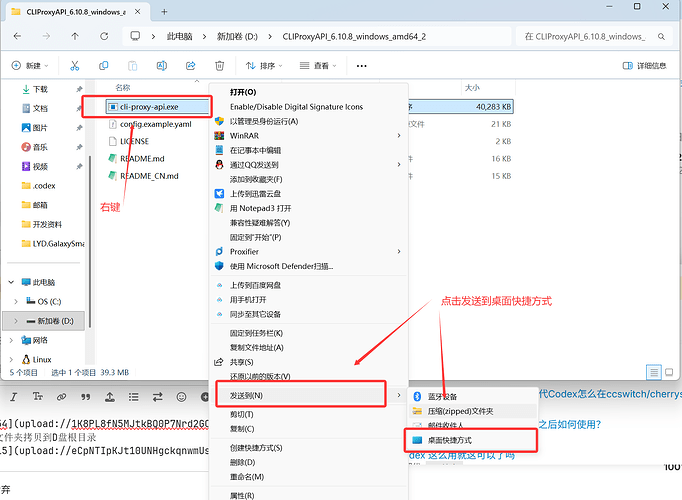This screenshot has height=500, width=682.
Task: Select README_CN.md file
Action: pos(144,176)
